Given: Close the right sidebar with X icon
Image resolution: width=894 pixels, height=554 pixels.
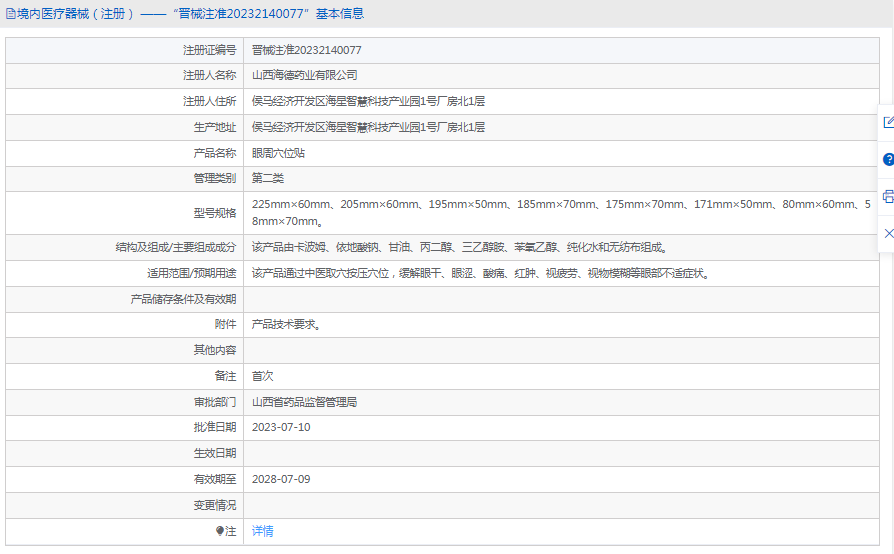Looking at the screenshot, I should [x=888, y=233].
